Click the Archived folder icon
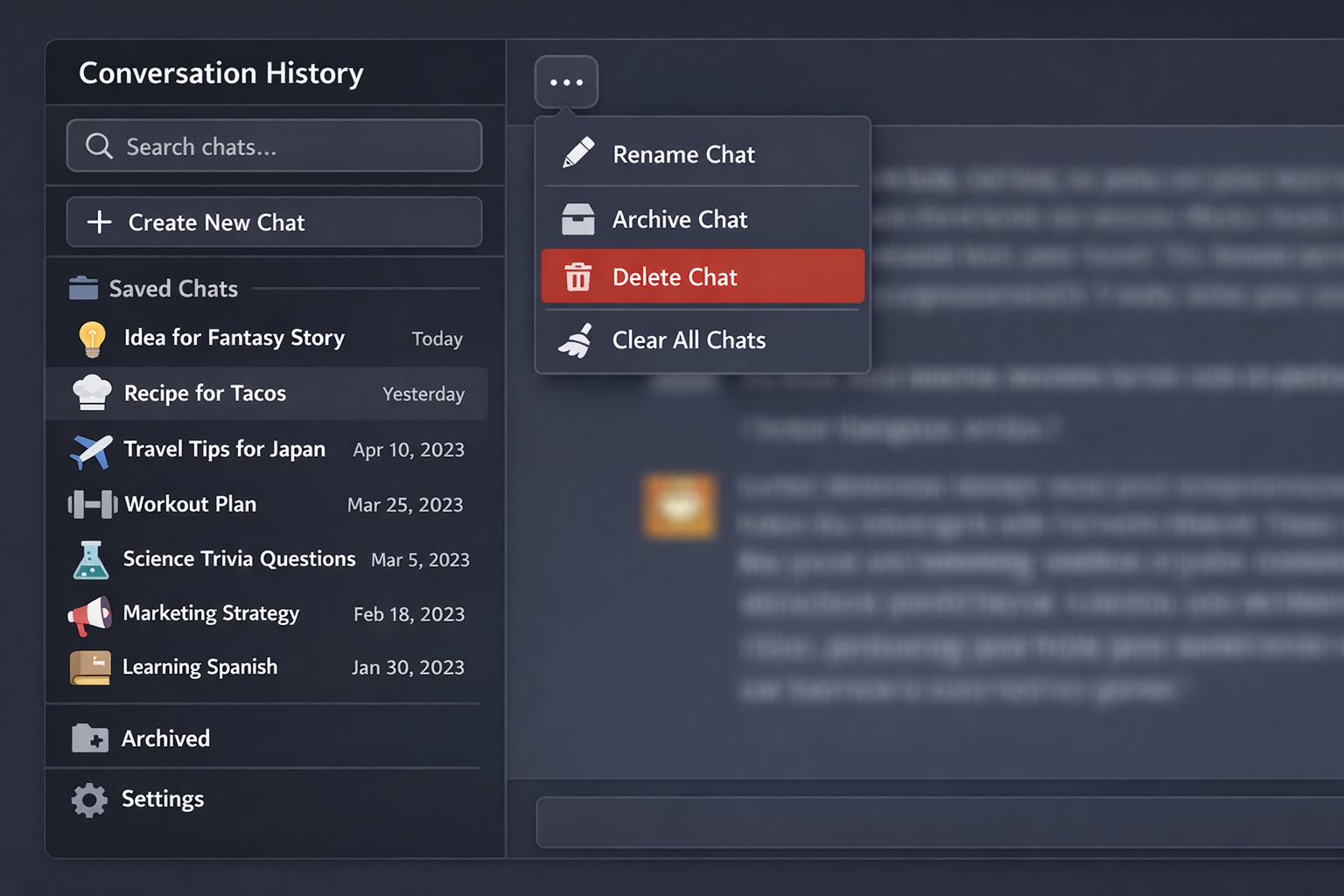Viewport: 1344px width, 896px height. (x=89, y=738)
